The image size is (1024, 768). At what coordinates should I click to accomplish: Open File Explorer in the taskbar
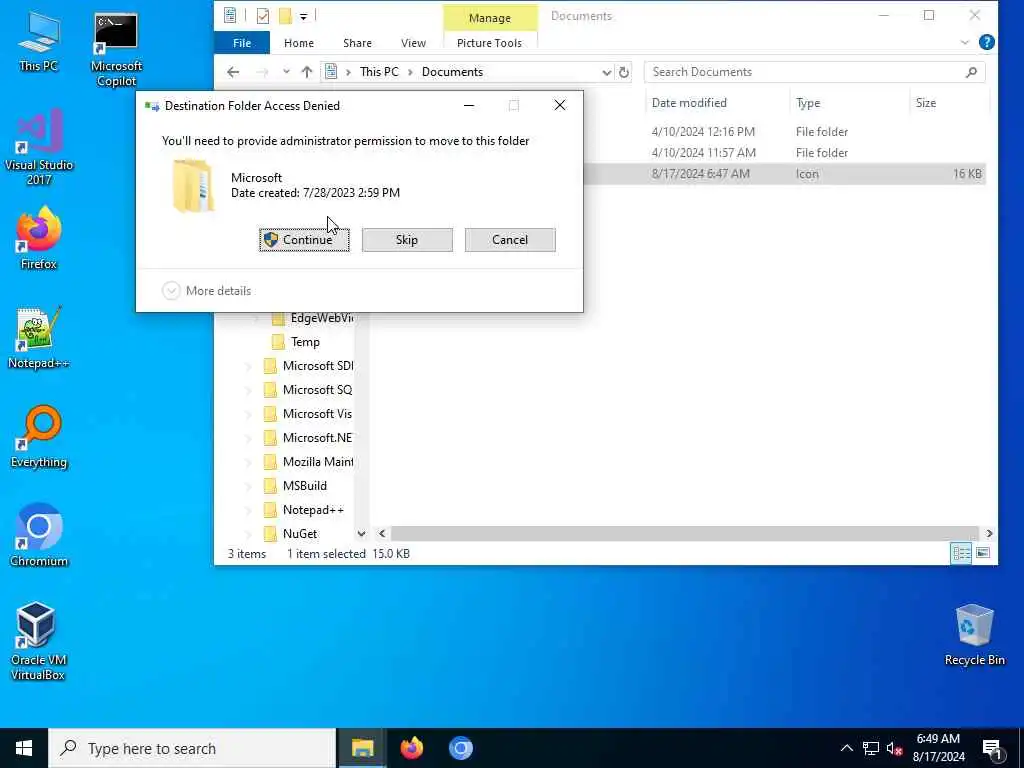point(362,748)
